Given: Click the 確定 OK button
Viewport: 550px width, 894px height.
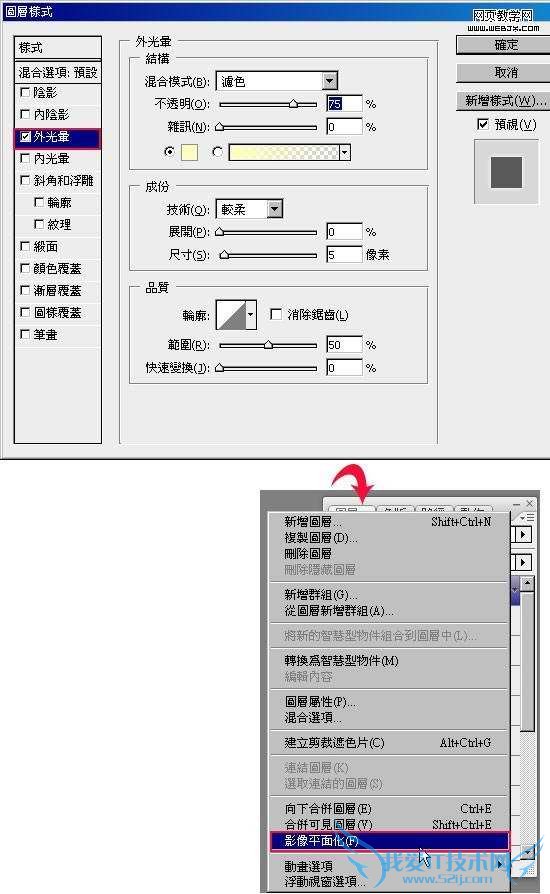Looking at the screenshot, I should coord(506,45).
